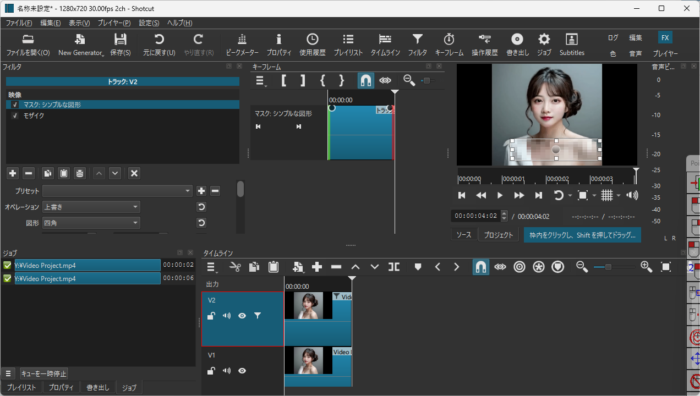The image size is (700, 396).
Task: Click the player Play button
Action: click(500, 195)
